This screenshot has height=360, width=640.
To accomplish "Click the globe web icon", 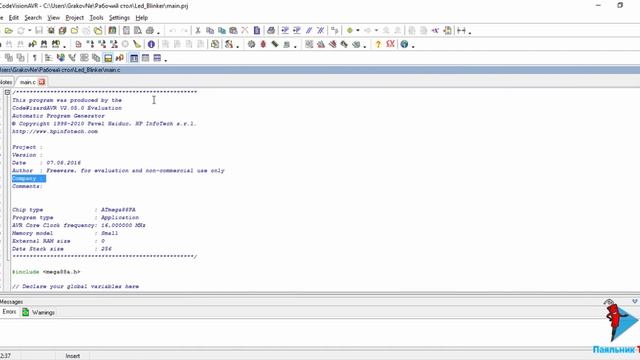I will point(404,44).
